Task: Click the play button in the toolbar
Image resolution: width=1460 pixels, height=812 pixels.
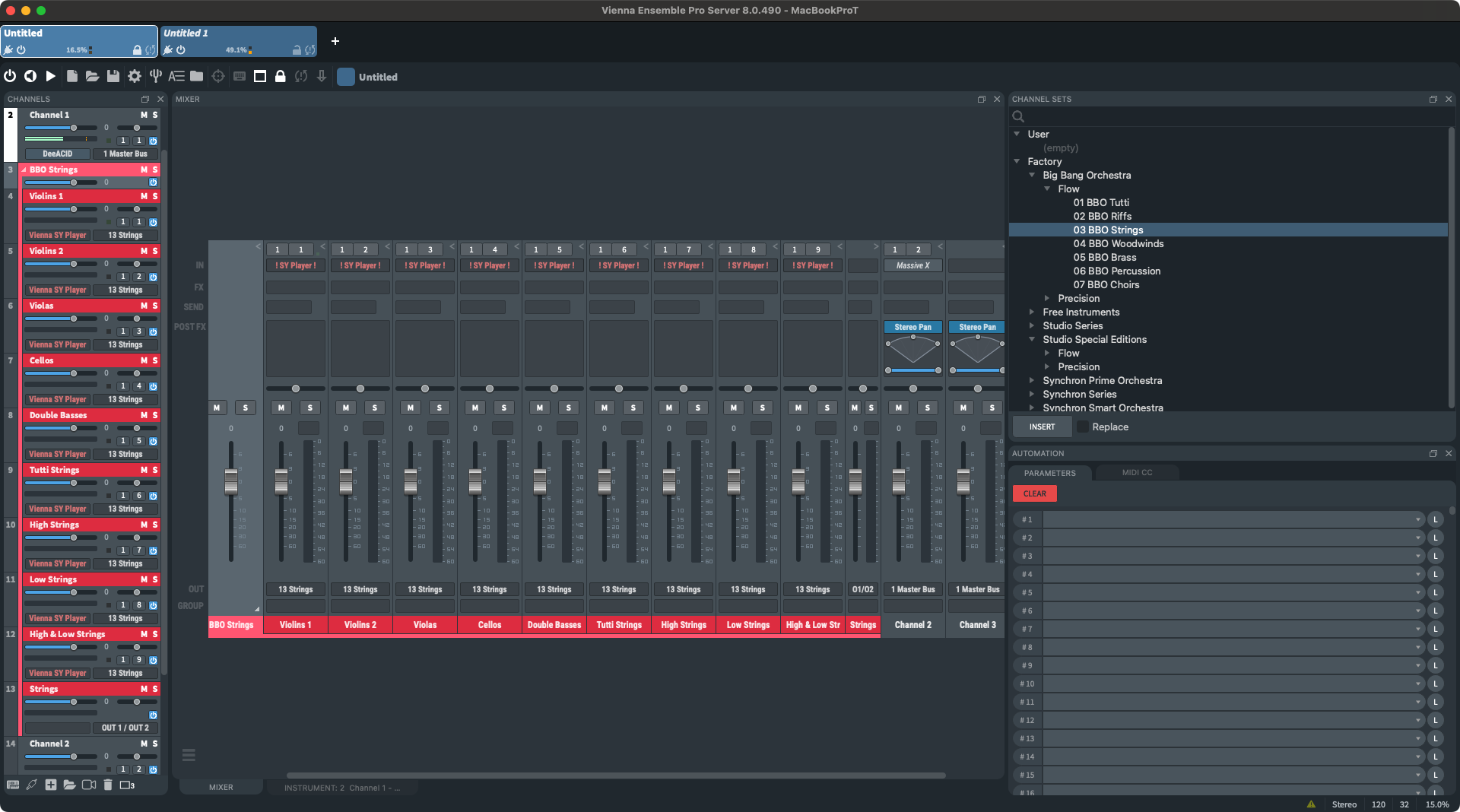Action: [x=51, y=76]
